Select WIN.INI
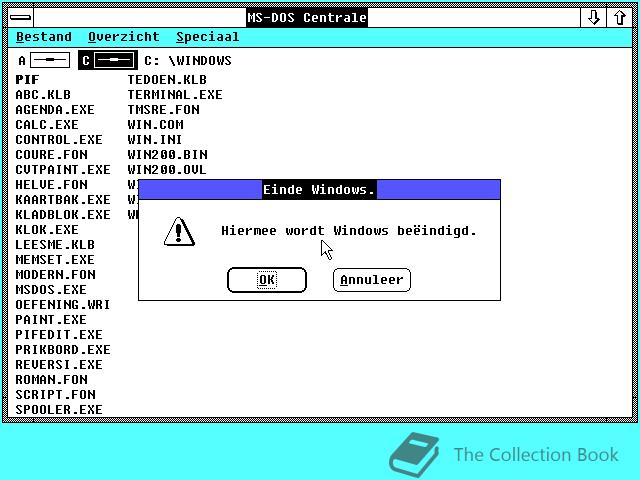Viewport: 640px width, 480px height. point(154,140)
